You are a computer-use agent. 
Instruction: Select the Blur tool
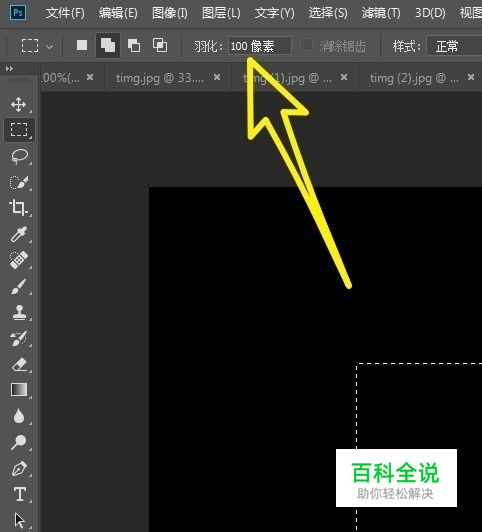(x=19, y=416)
